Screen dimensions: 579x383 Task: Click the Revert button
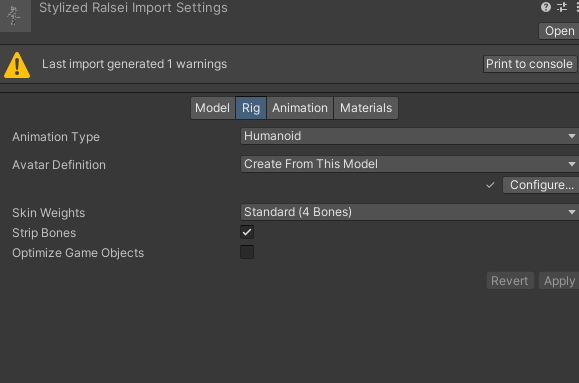point(510,281)
